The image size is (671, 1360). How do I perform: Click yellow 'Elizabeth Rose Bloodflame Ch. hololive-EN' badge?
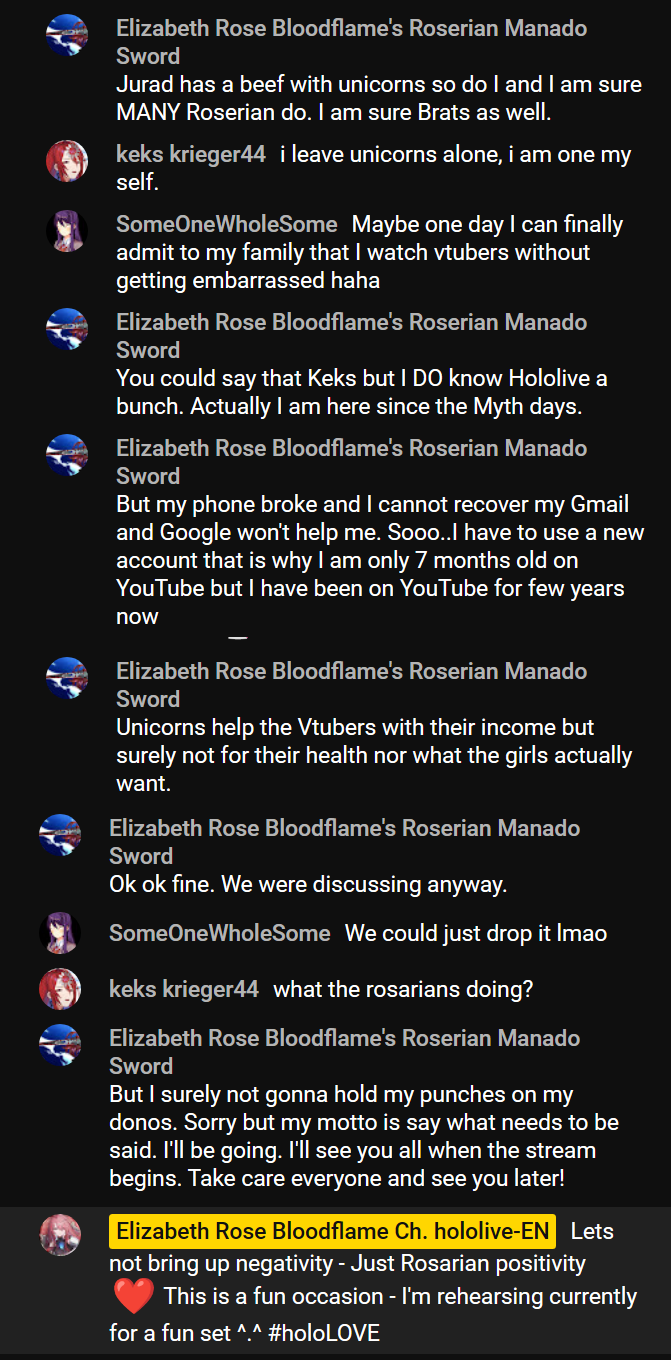332,1231
